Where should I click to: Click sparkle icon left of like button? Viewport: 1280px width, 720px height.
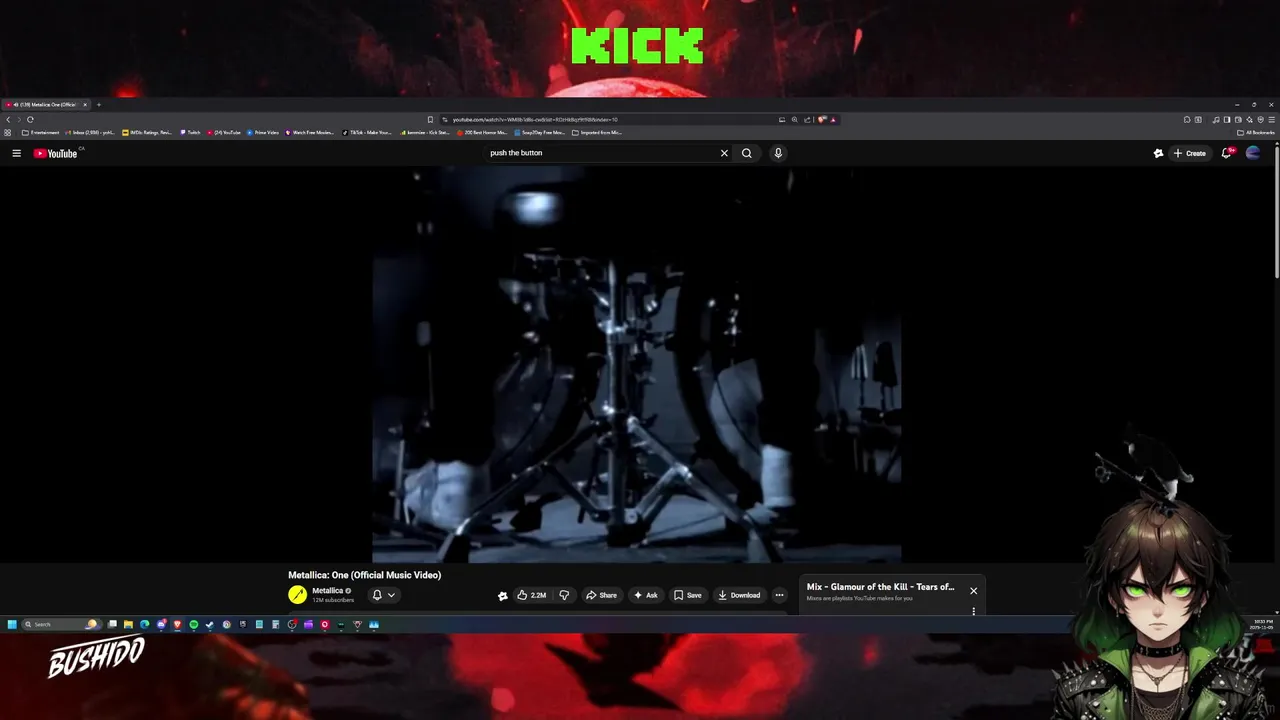tap(503, 595)
